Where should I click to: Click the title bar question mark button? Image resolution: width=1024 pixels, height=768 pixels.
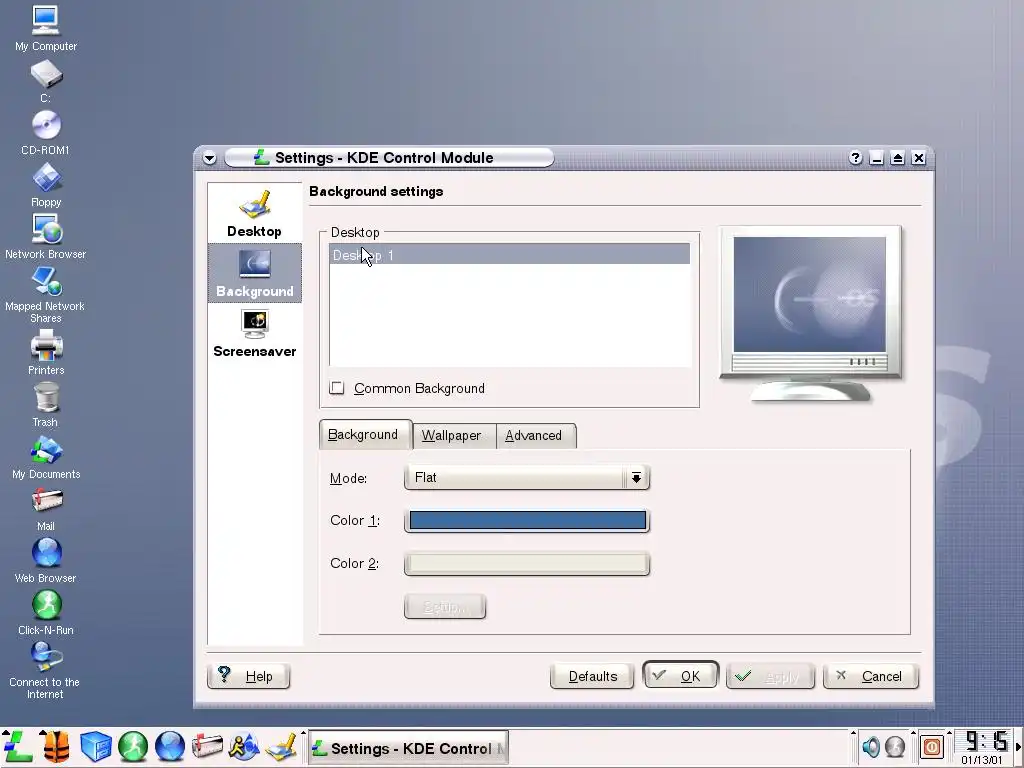tap(856, 158)
